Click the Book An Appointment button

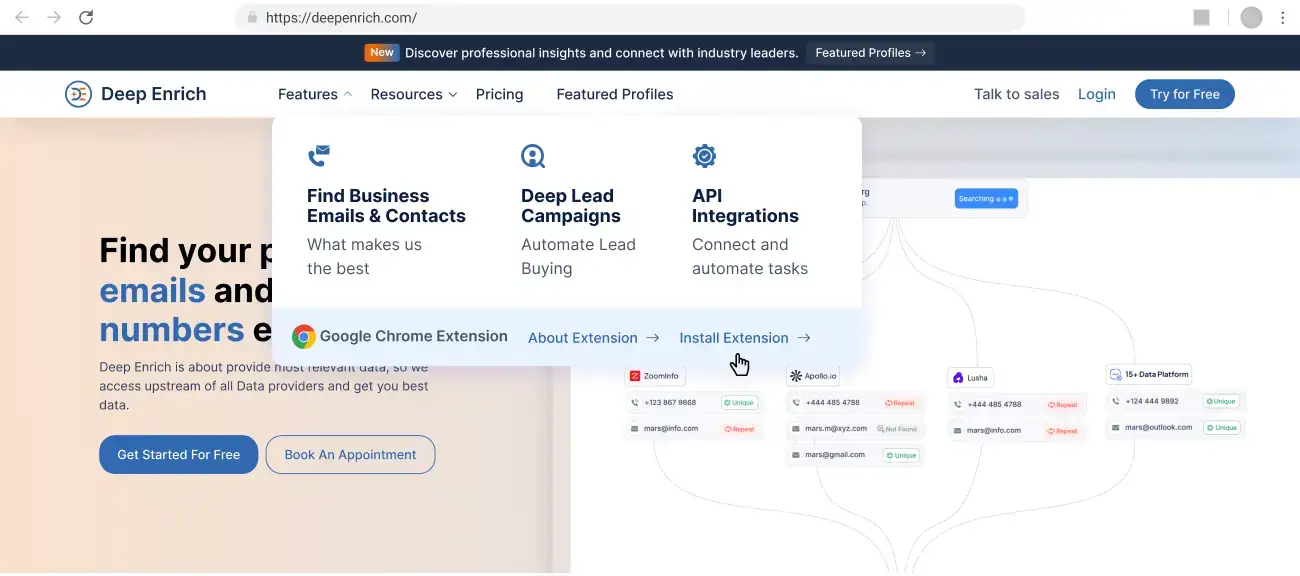point(350,454)
